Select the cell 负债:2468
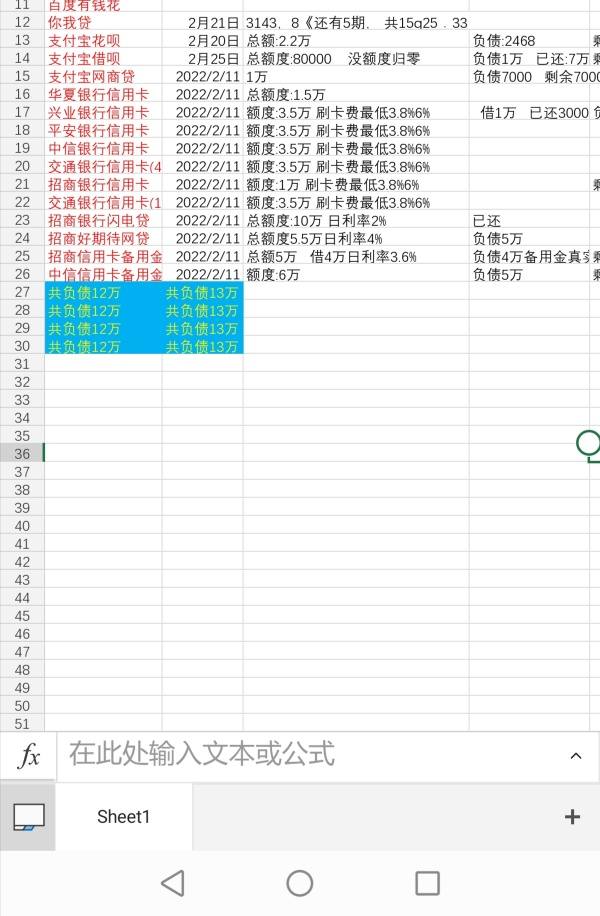Screen dimensions: 600x916 [530, 41]
